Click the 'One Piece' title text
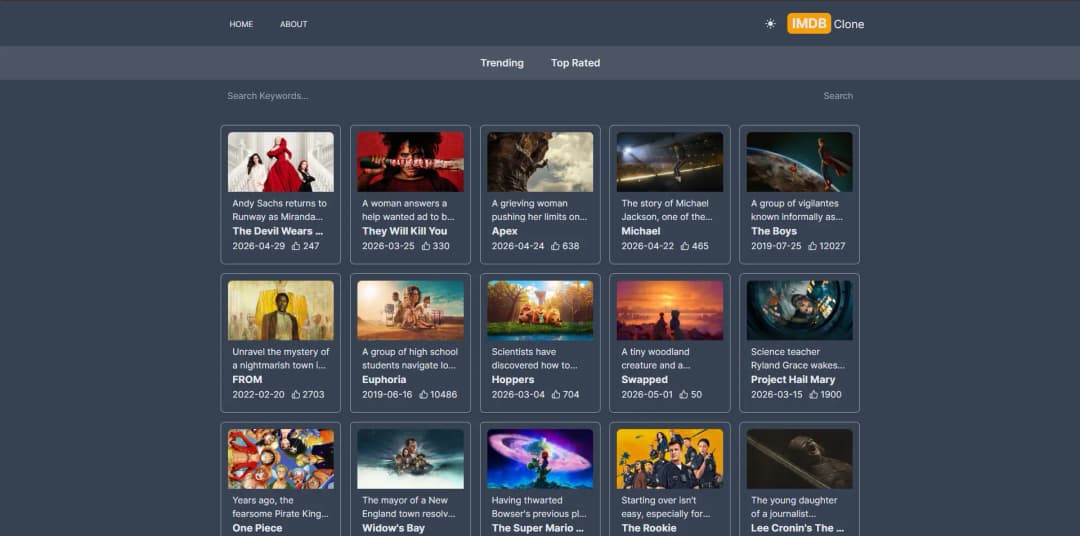The width and height of the screenshot is (1080, 536). (257, 528)
